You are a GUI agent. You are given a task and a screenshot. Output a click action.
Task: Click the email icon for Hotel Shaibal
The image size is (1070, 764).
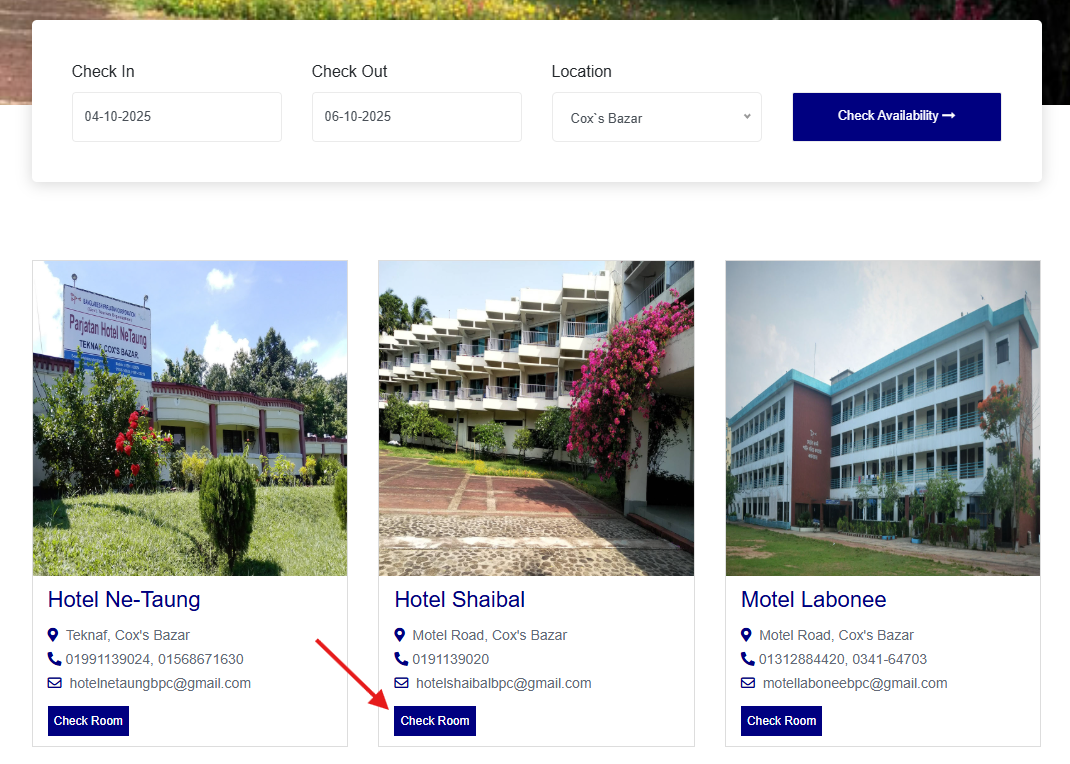401,683
